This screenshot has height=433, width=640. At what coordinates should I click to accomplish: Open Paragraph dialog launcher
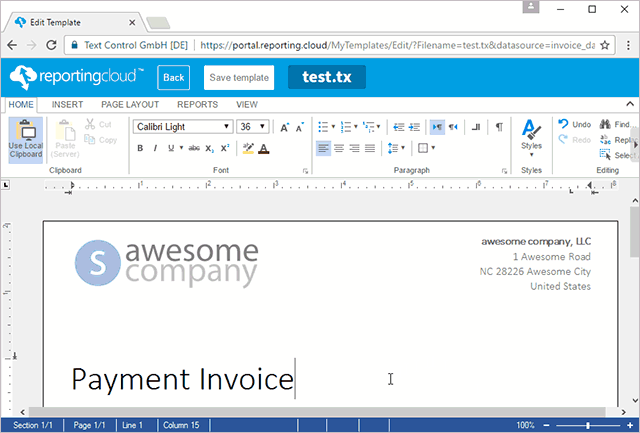(x=504, y=171)
